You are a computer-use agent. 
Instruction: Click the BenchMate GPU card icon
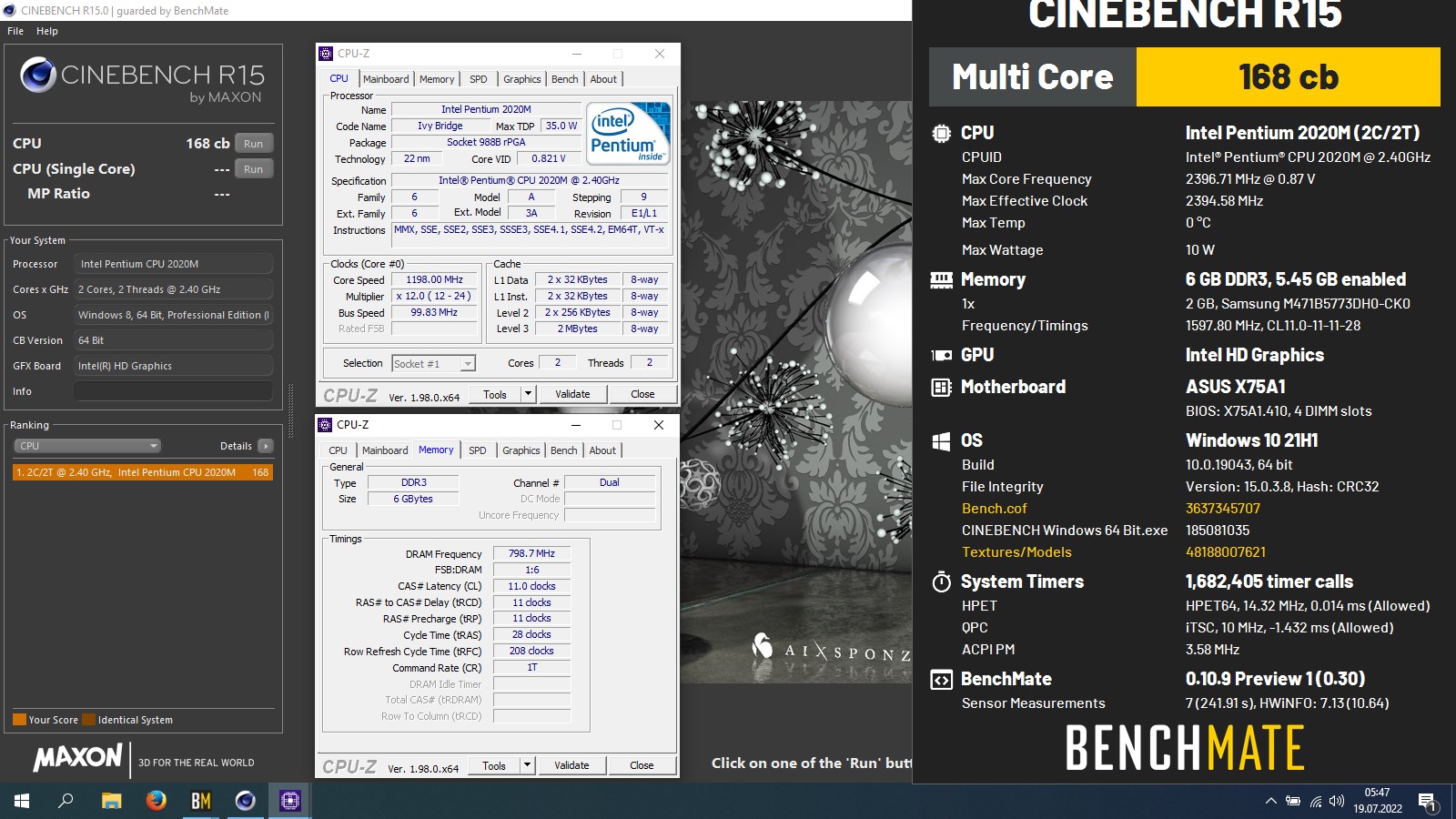tap(941, 355)
